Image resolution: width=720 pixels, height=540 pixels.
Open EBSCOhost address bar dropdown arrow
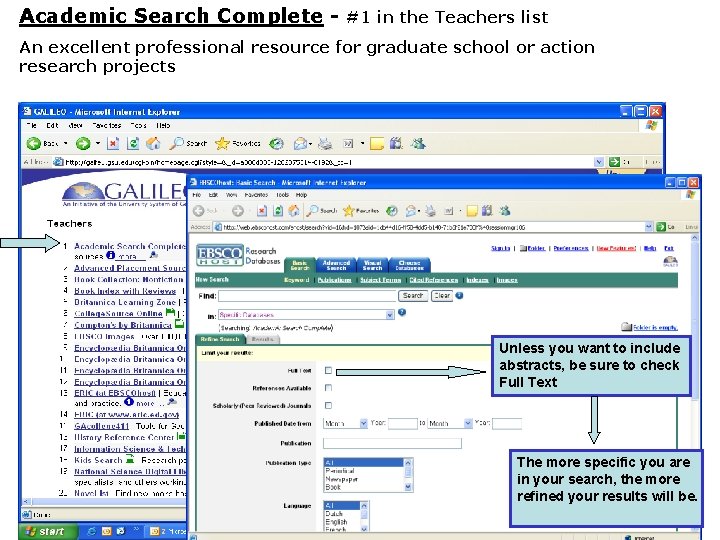tap(648, 227)
